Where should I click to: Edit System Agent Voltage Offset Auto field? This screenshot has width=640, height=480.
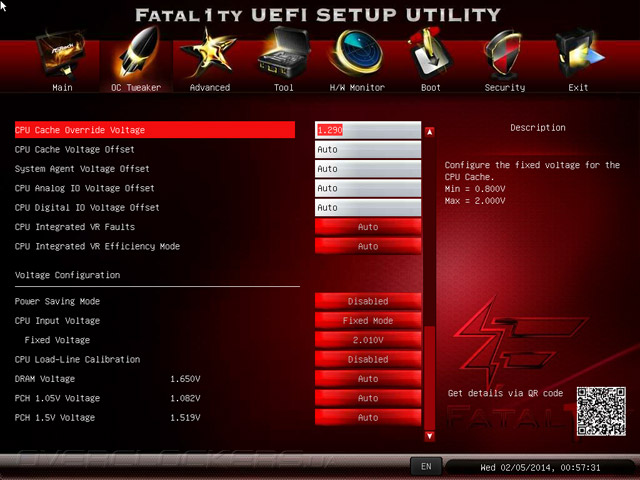click(368, 169)
